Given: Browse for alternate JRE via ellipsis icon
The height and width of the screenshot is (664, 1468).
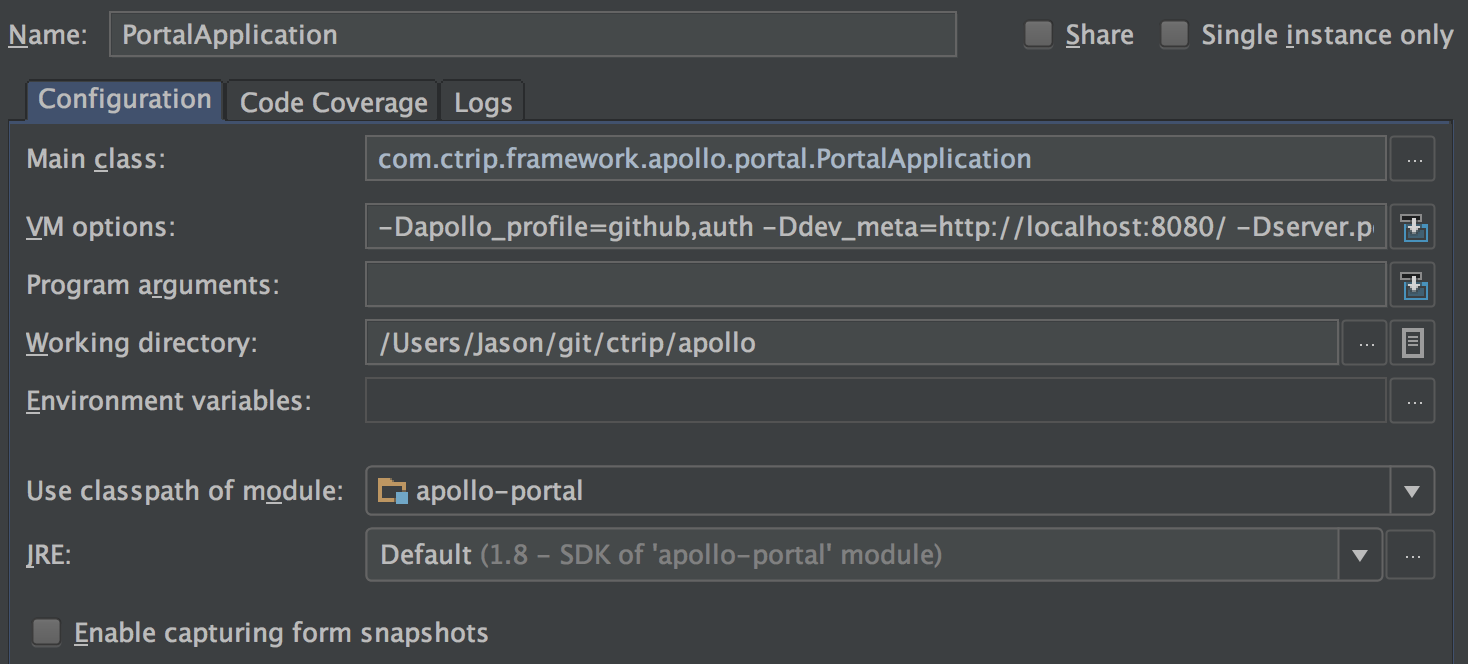Looking at the screenshot, I should point(1411,554).
